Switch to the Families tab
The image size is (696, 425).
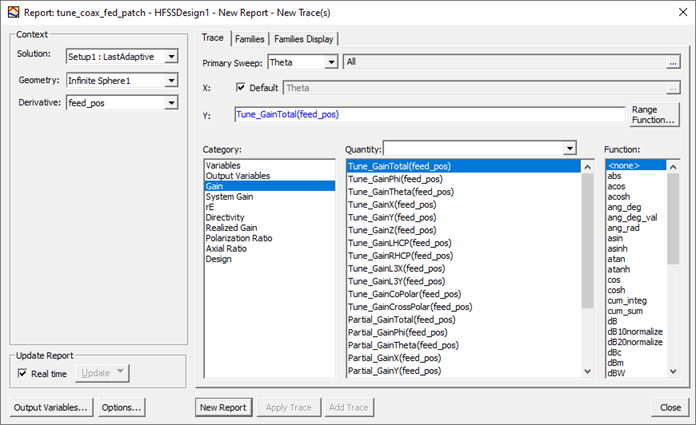point(249,38)
